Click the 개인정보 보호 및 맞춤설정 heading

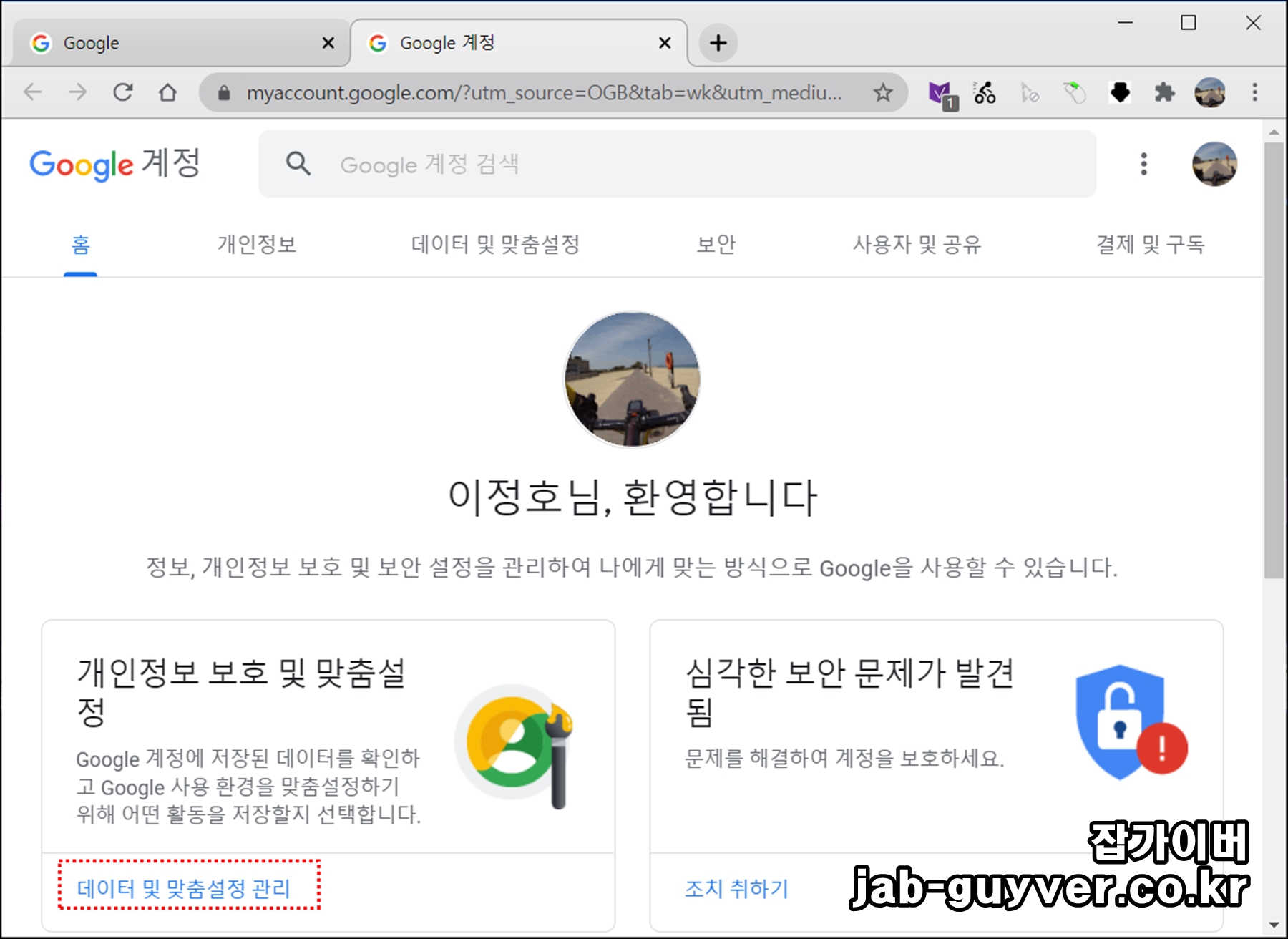pos(242,691)
